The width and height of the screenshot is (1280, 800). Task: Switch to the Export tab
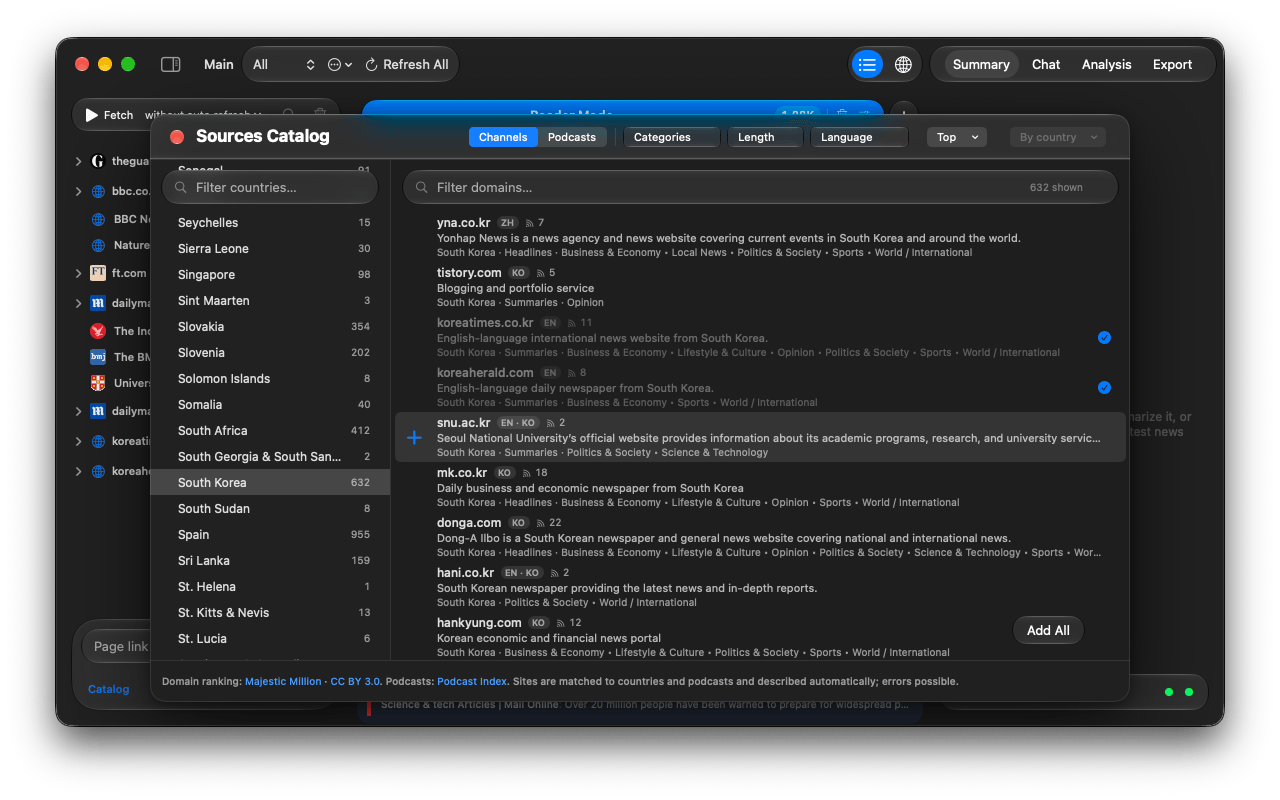1172,64
